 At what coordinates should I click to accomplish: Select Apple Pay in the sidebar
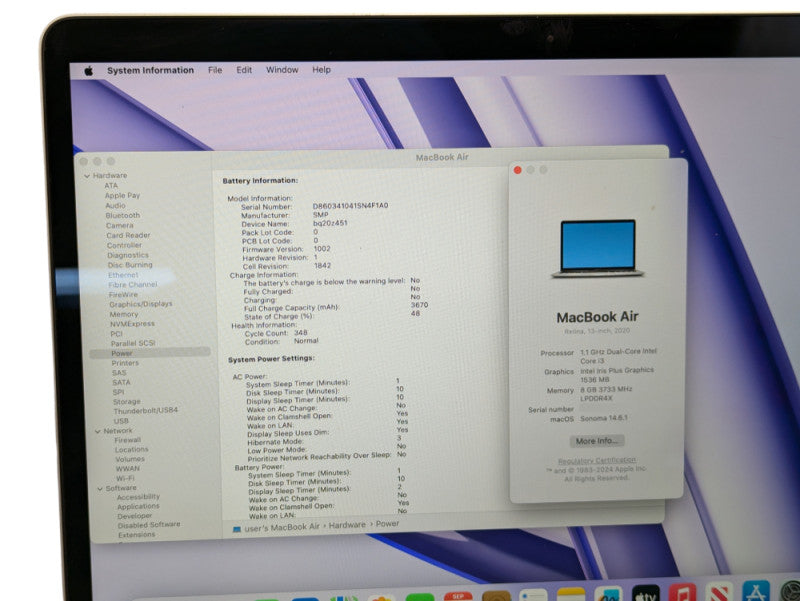point(122,195)
